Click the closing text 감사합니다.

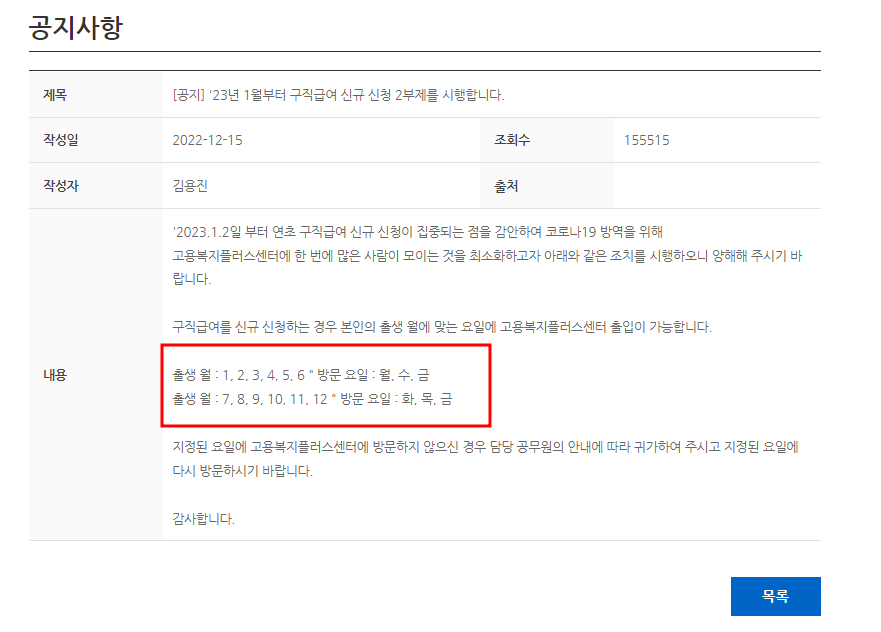tap(203, 519)
